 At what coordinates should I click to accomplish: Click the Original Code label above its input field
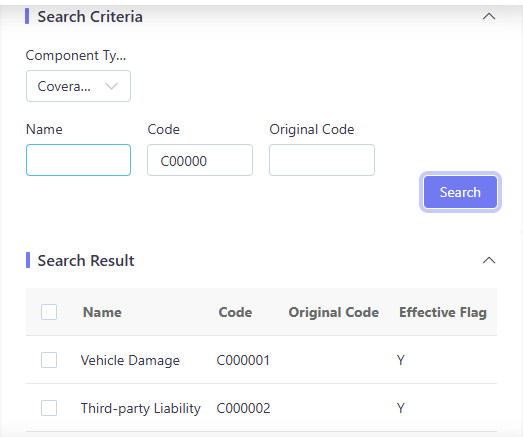[x=312, y=129]
